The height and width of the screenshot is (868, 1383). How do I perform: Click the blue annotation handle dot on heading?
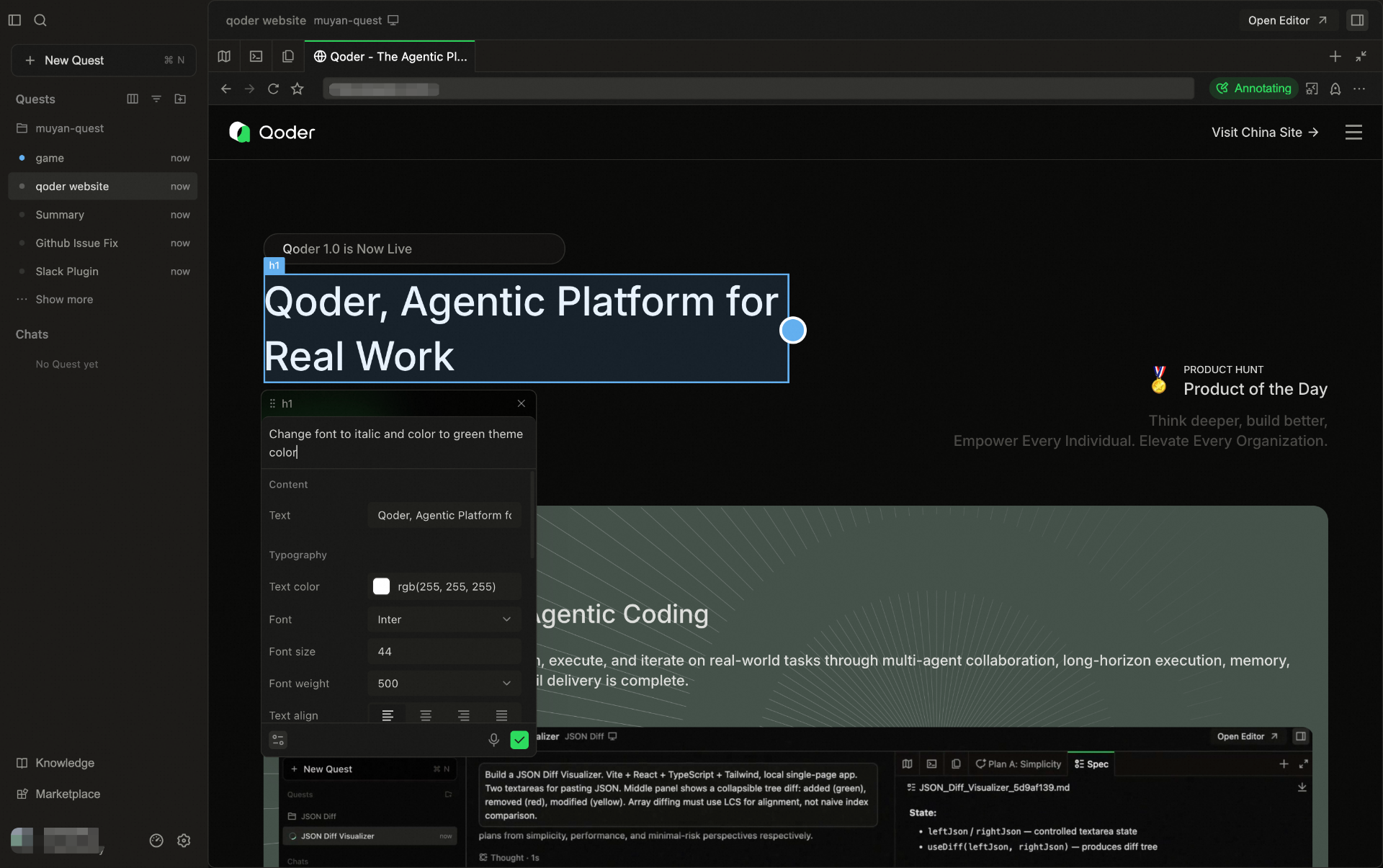click(x=793, y=330)
